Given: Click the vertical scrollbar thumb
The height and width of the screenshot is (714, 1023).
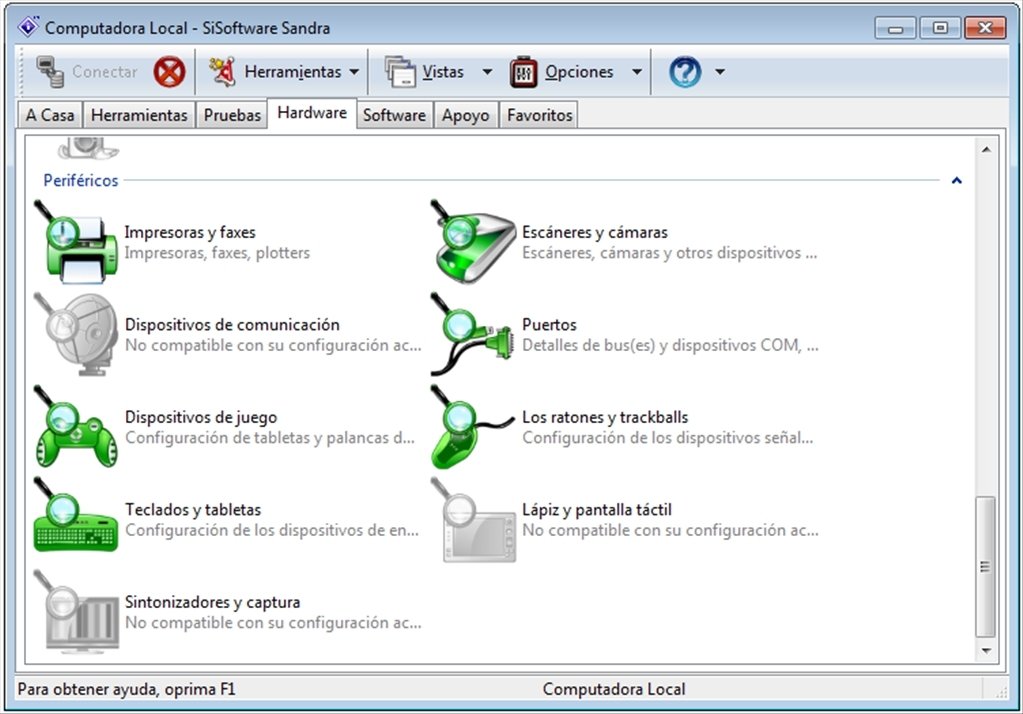Looking at the screenshot, I should [x=986, y=567].
